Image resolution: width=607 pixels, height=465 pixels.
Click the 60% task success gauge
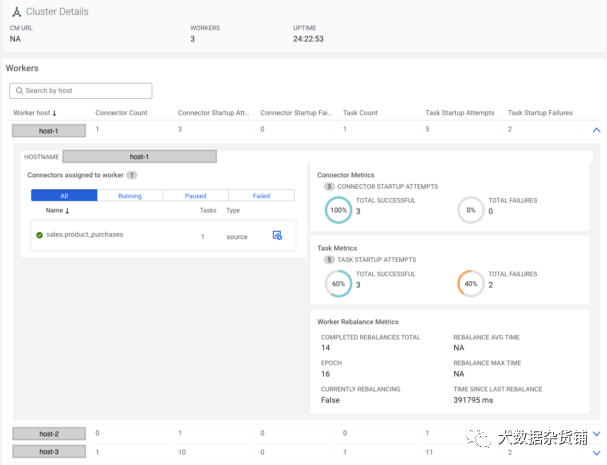[x=338, y=284]
